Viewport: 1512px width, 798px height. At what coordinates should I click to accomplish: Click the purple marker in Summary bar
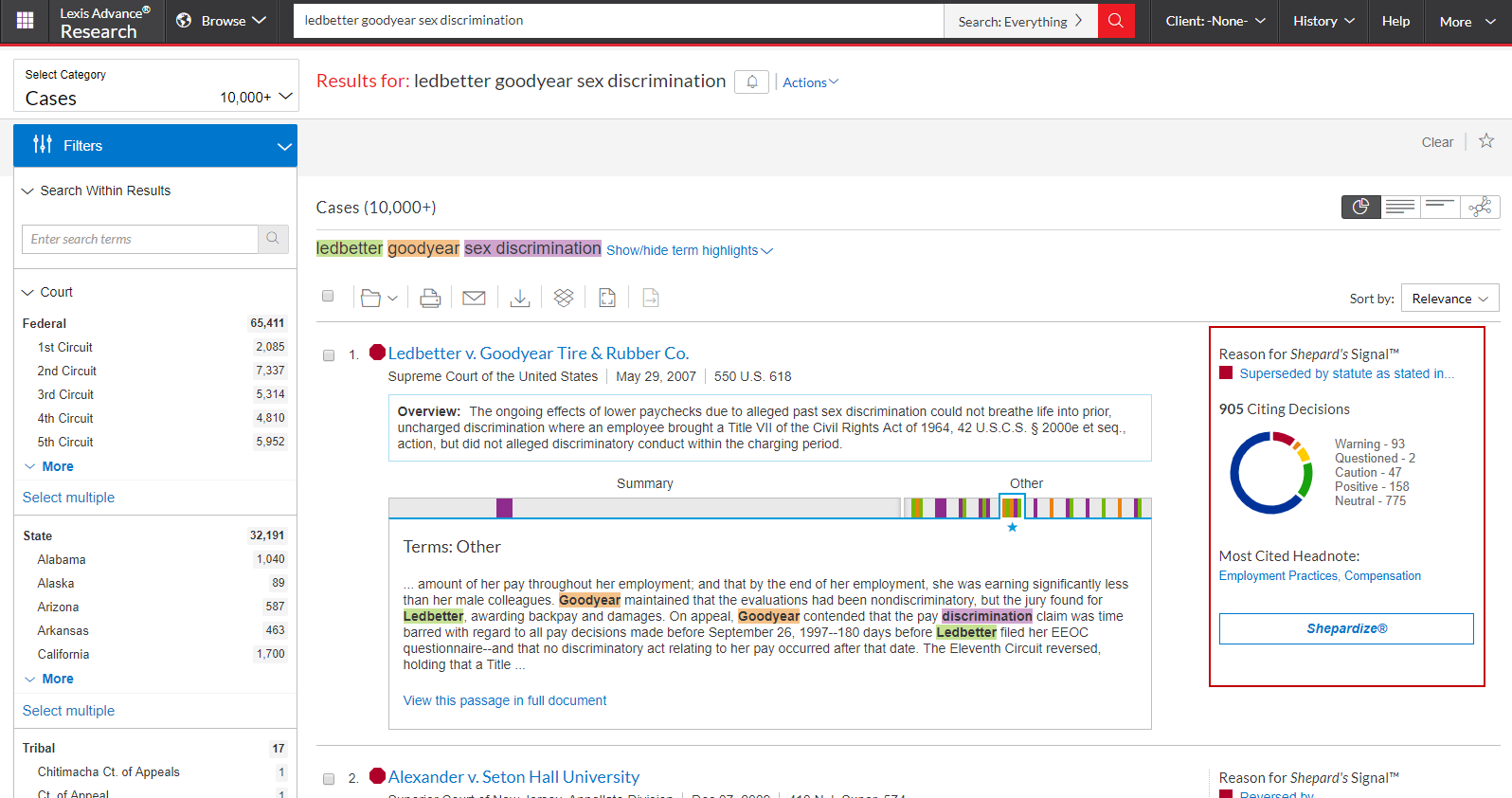click(x=505, y=508)
